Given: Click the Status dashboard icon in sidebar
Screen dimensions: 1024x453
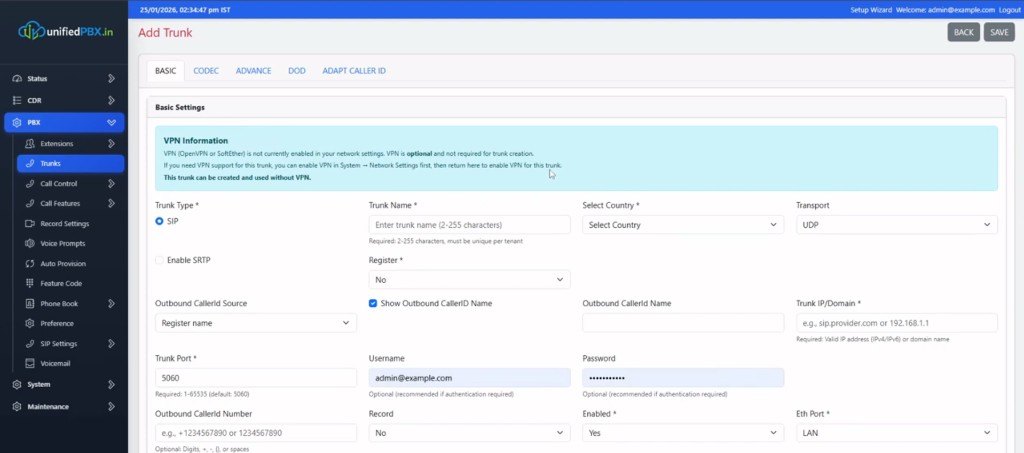Looking at the screenshot, I should click(17, 78).
